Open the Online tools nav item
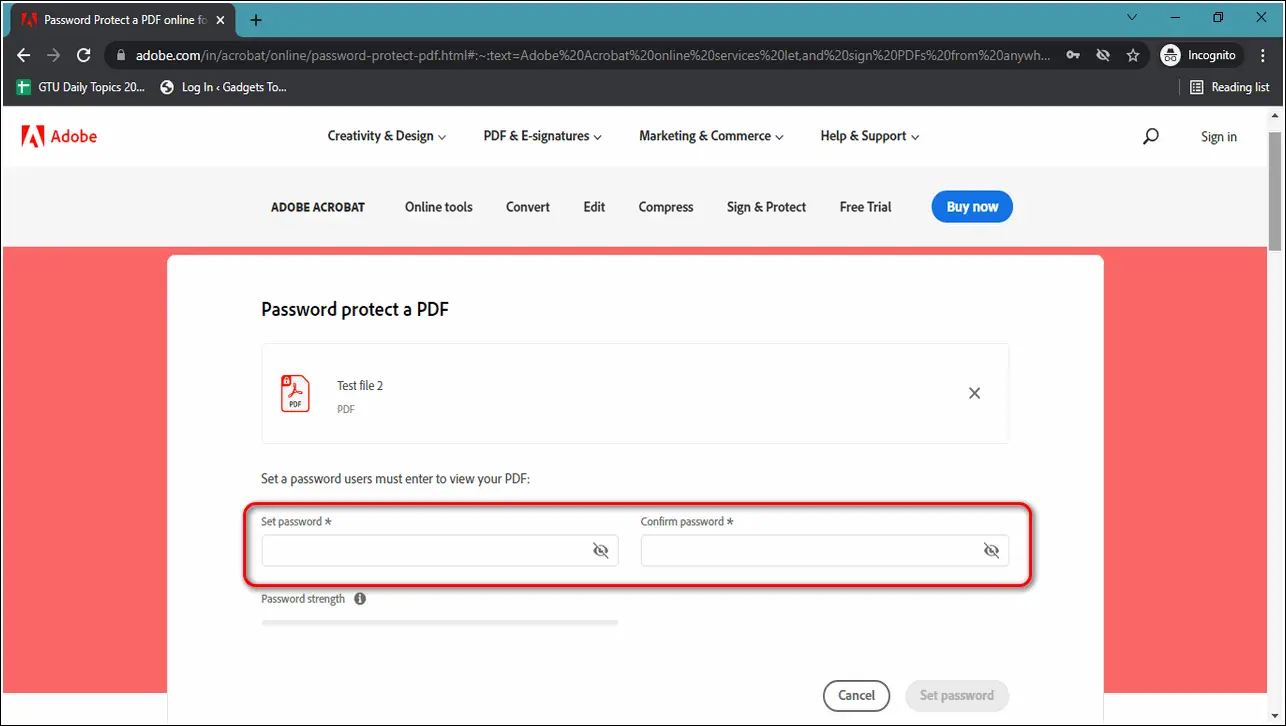The height and width of the screenshot is (726, 1286). pyautogui.click(x=439, y=207)
